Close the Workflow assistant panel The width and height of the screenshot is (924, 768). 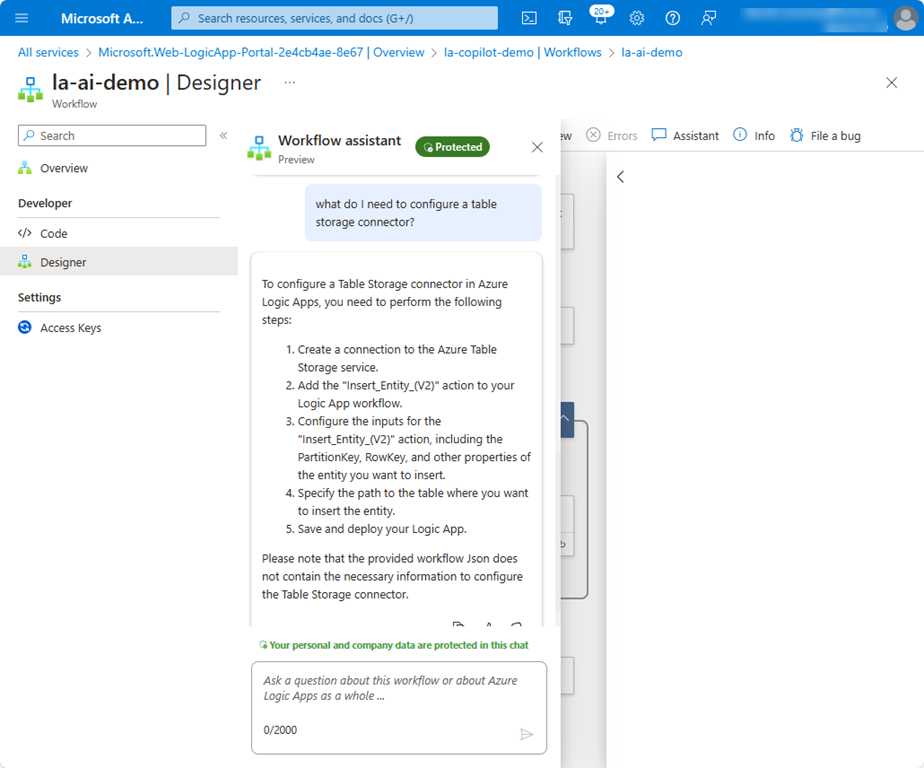(537, 147)
